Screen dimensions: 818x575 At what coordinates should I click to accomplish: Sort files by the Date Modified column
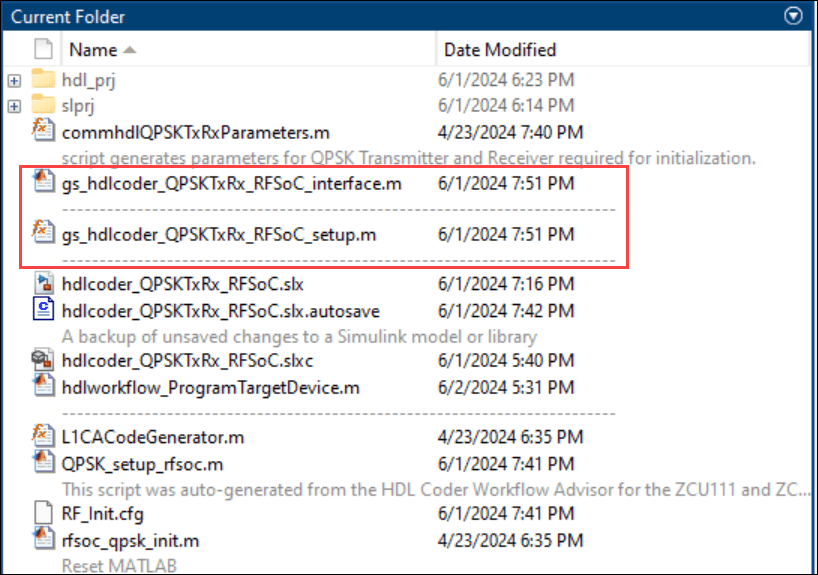tap(500, 49)
